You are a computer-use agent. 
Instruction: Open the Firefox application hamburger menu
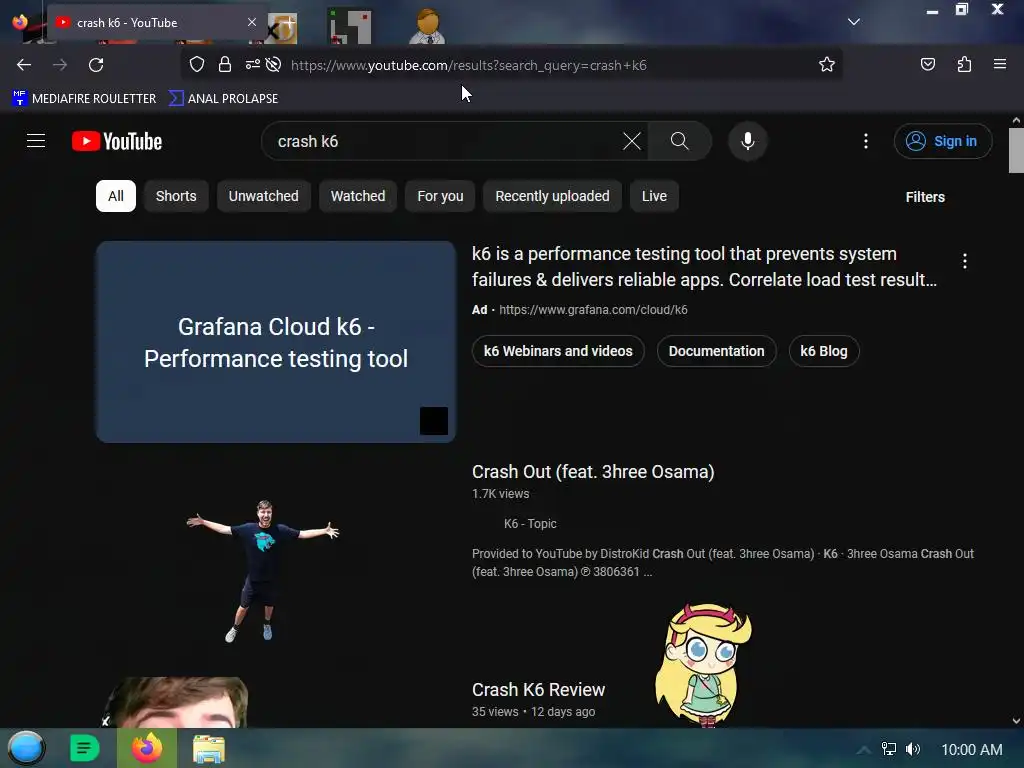tap(999, 64)
